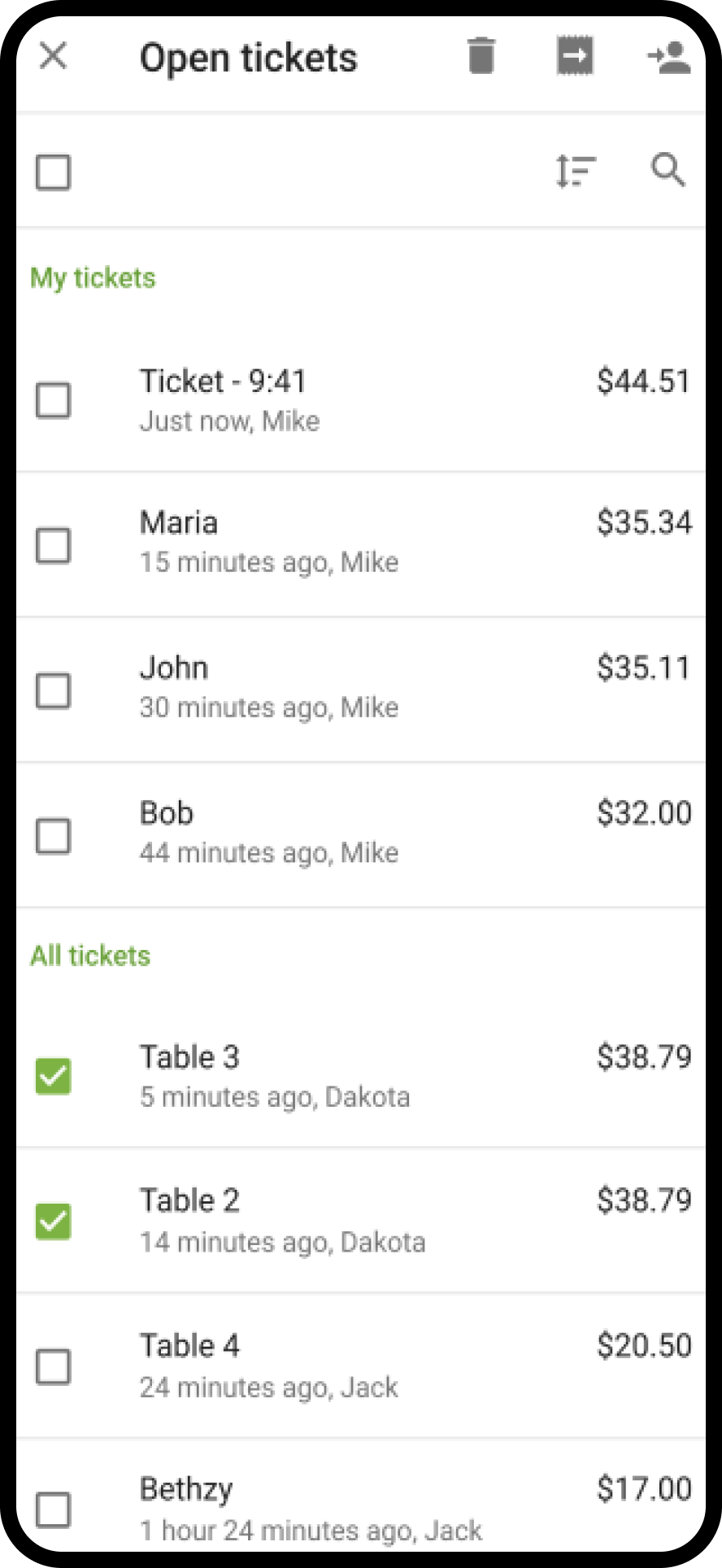Check the box next to John
722x1568 pixels.
point(54,691)
